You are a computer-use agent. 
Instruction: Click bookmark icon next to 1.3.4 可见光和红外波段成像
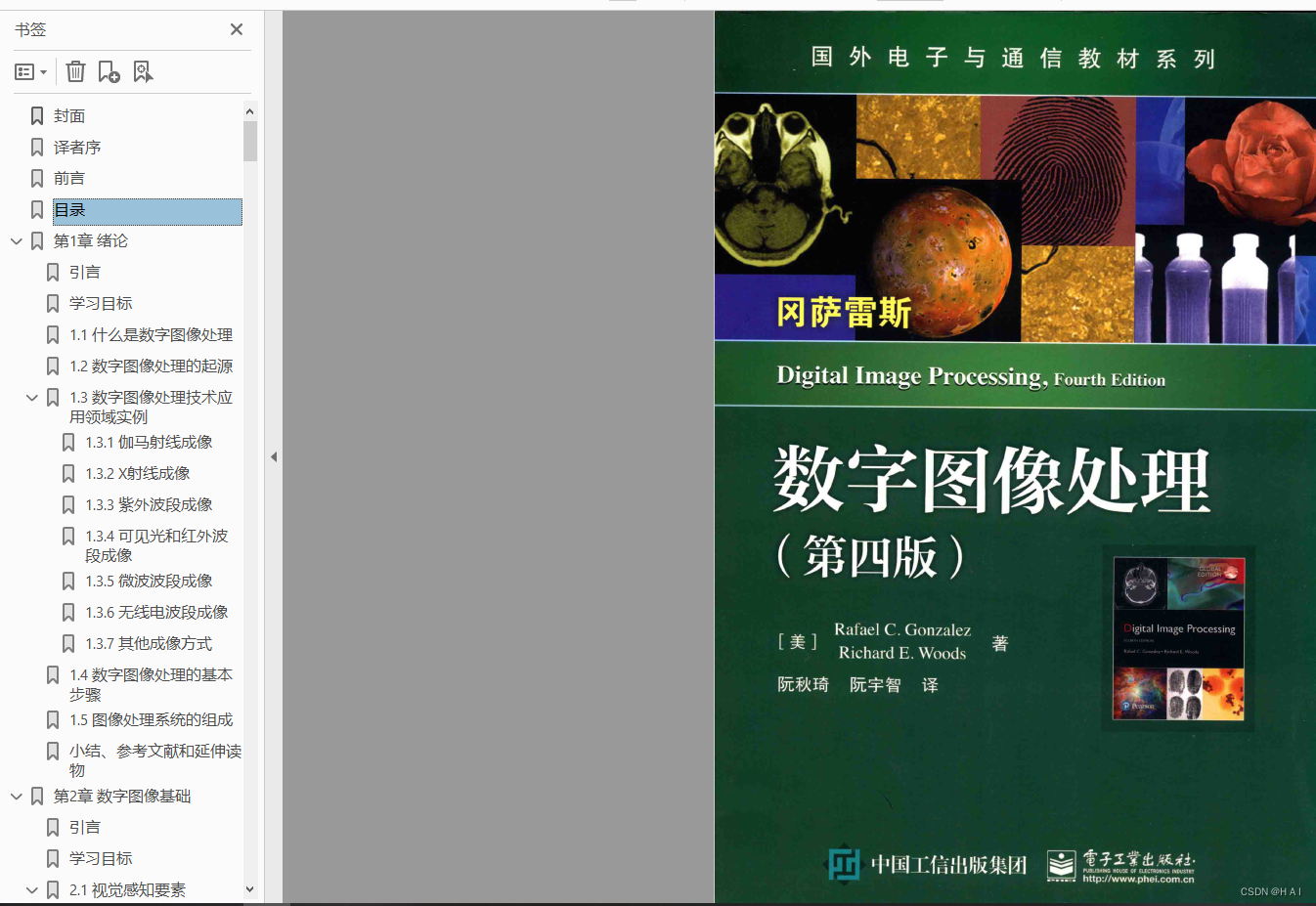pos(68,537)
